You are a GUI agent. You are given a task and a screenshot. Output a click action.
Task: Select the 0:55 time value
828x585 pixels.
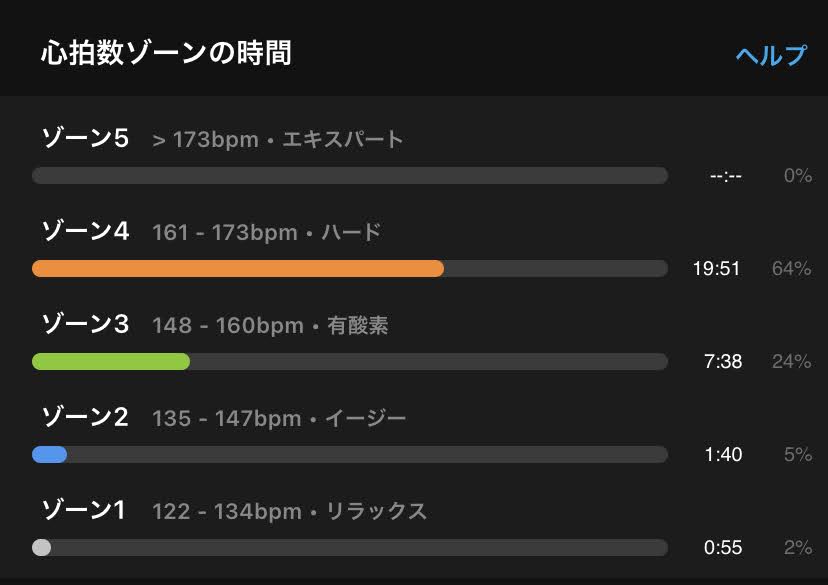coord(723,548)
